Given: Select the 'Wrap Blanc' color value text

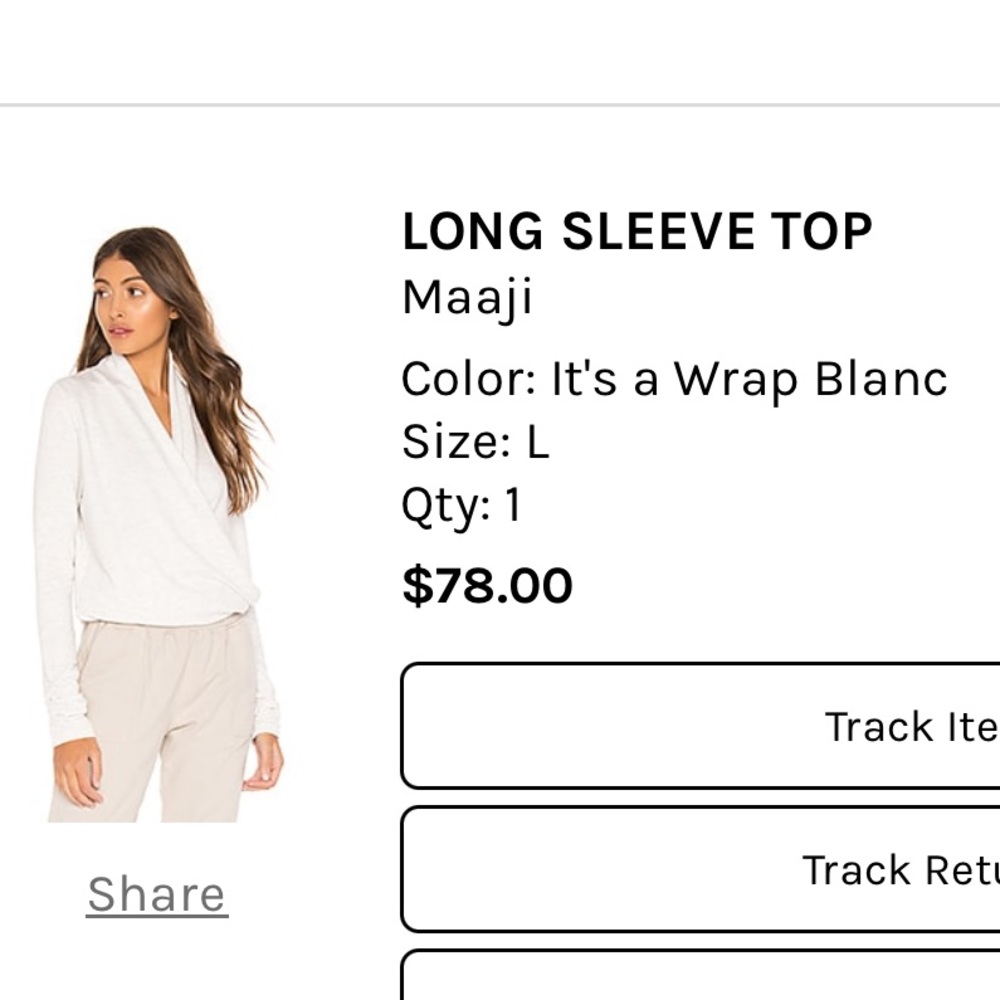Looking at the screenshot, I should [811, 379].
